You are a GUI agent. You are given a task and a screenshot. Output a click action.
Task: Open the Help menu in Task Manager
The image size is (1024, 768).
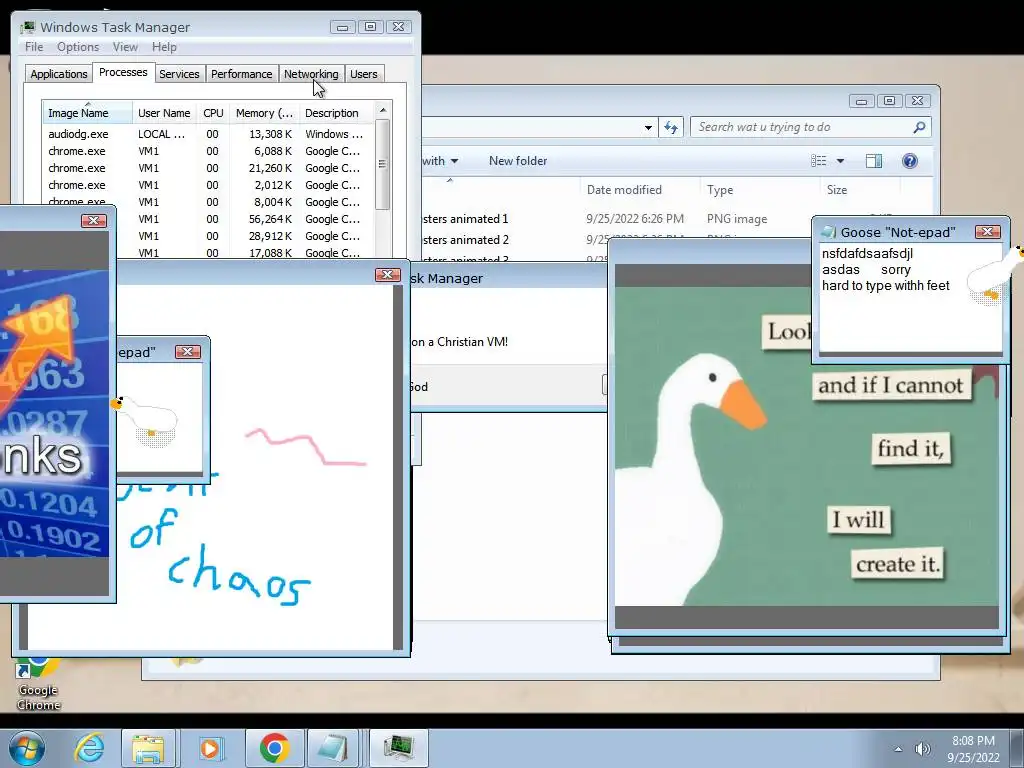164,47
